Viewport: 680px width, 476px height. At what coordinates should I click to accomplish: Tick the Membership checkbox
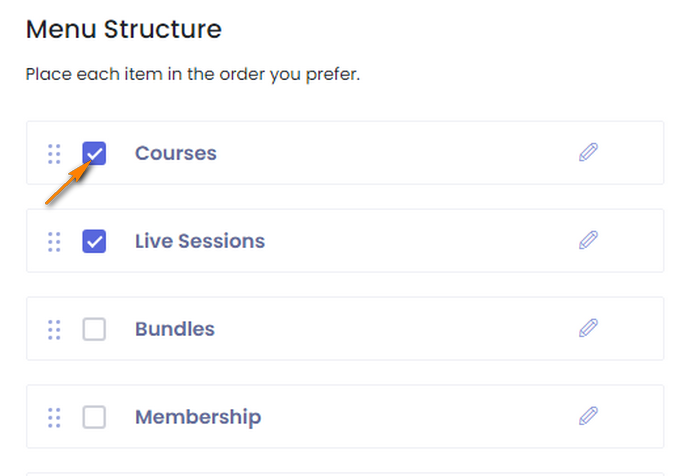94,417
